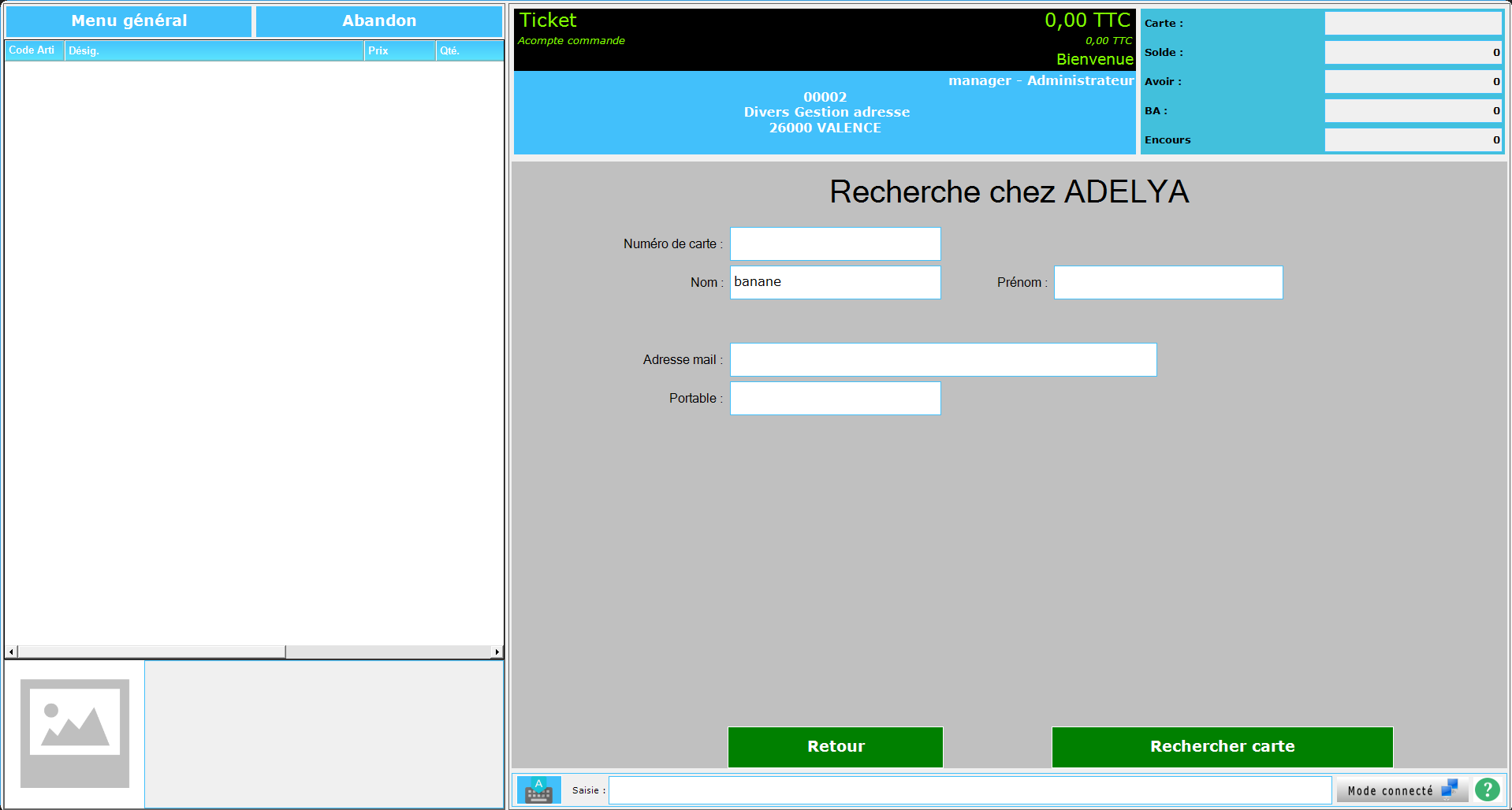Click 26000 VALENCE address line
This screenshot has width=1512, height=810.
pos(825,128)
